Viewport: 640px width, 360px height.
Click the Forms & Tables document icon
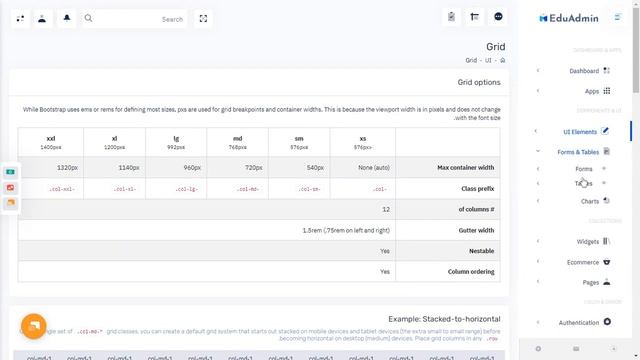point(607,151)
